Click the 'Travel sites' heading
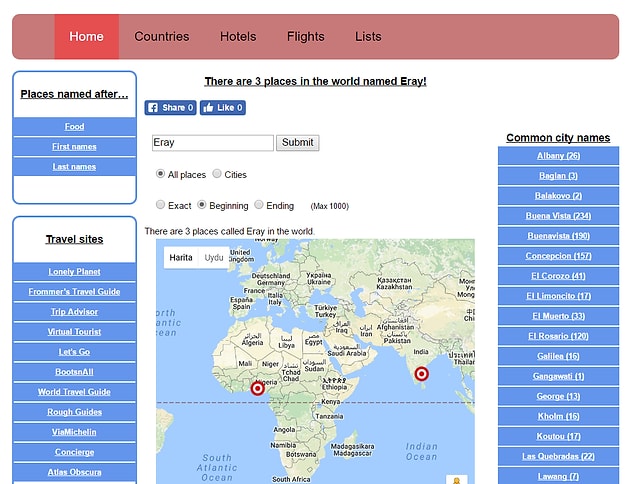Image resolution: width=635 pixels, height=484 pixels. (x=75, y=239)
